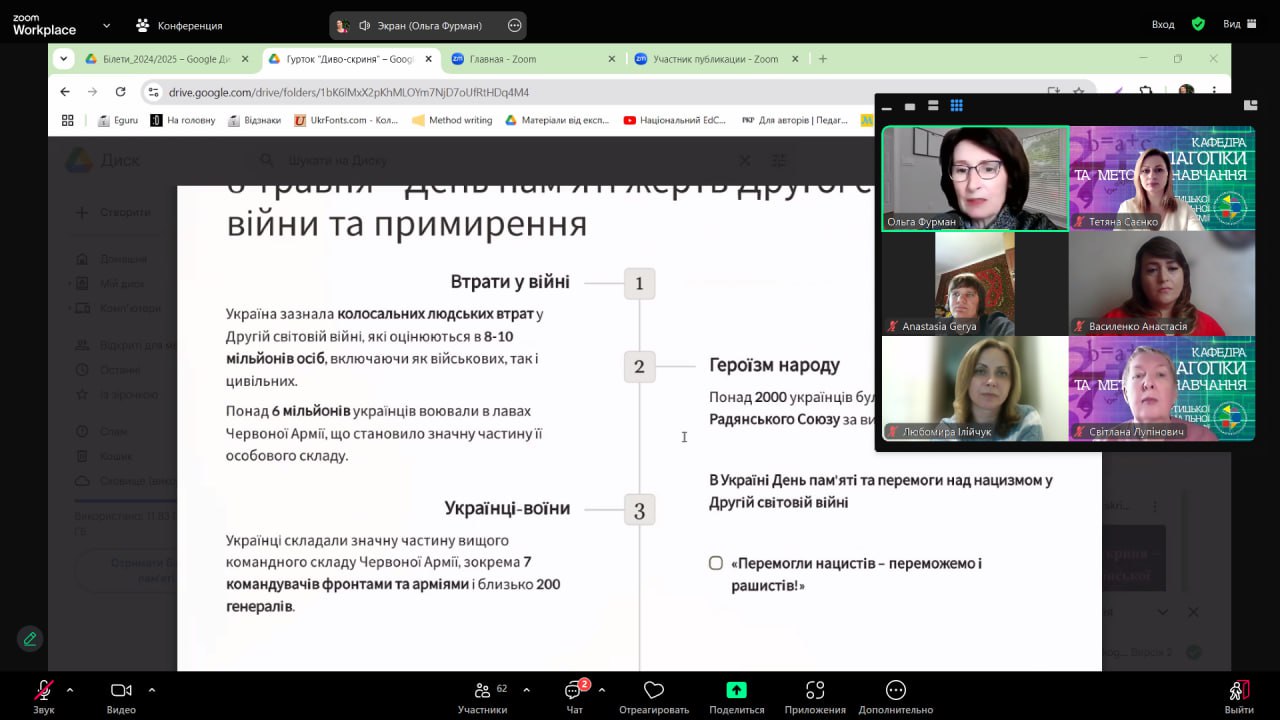The width and height of the screenshot is (1280, 720).
Task: Expand audio options arrow next to Звук
Action: click(x=70, y=689)
